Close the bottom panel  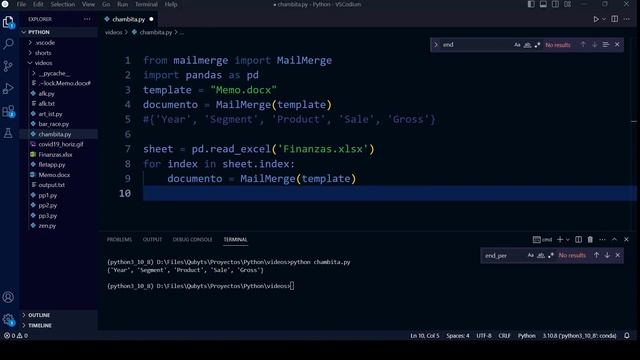[627, 240]
